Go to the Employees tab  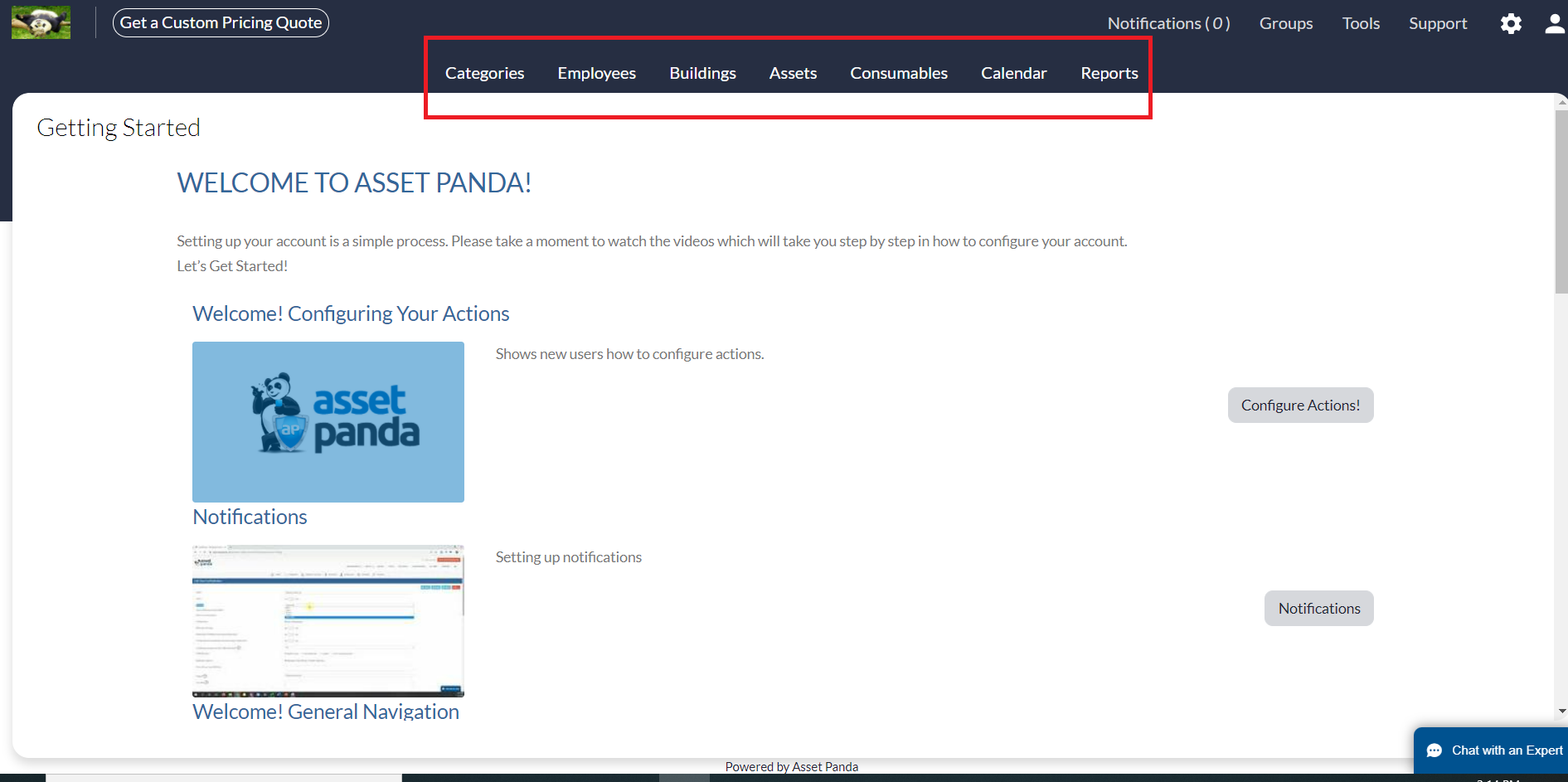click(x=596, y=73)
